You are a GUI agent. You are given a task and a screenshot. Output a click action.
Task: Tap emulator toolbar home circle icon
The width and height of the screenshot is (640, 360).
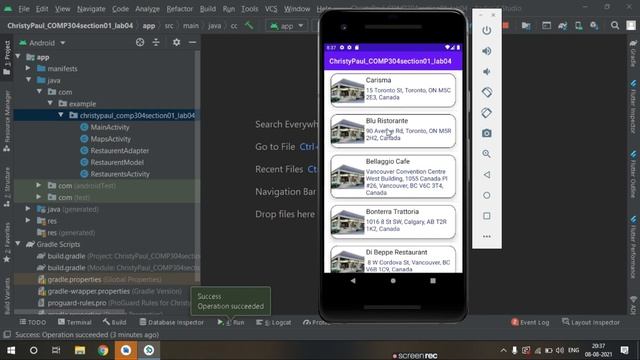coord(487,195)
